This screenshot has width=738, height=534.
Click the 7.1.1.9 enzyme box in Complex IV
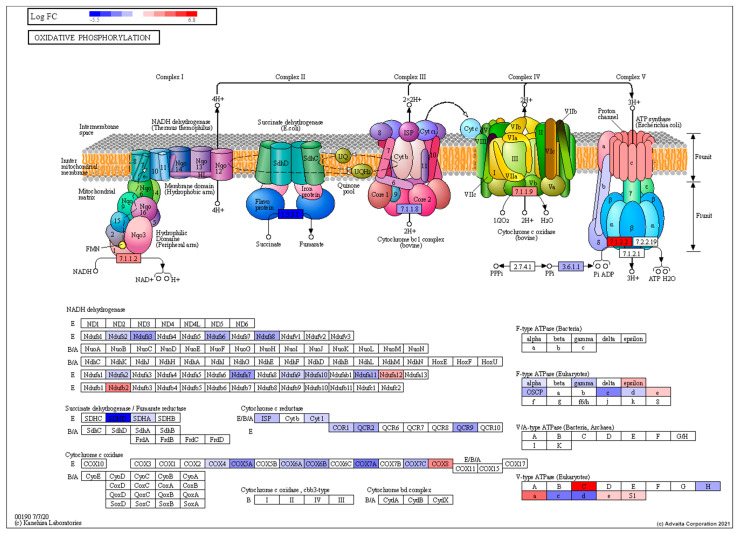coord(524,191)
